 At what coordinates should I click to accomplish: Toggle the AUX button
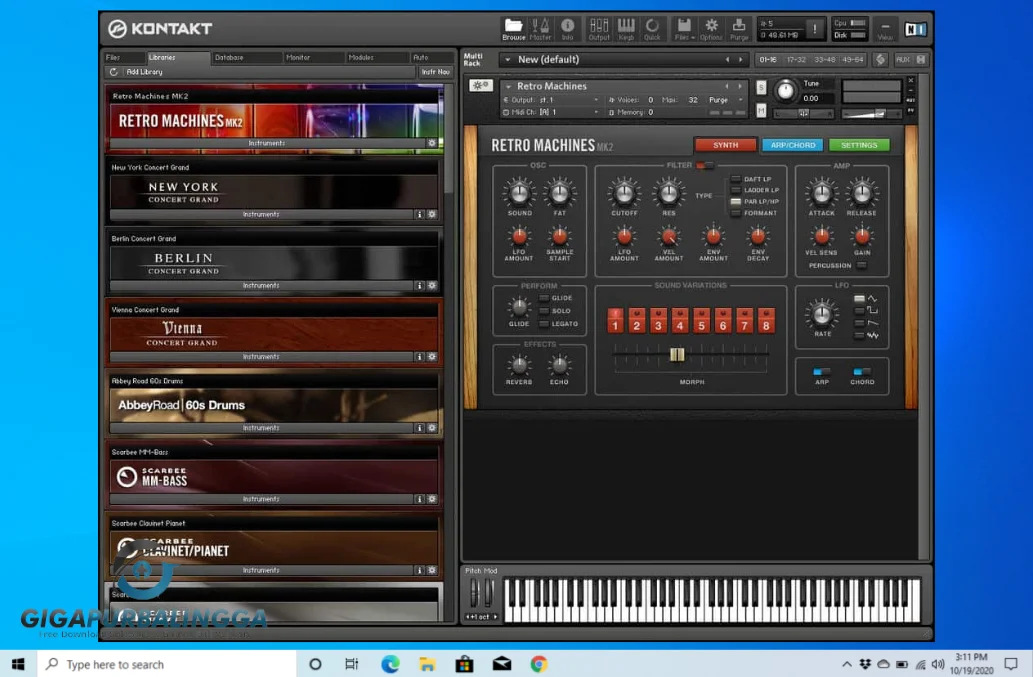click(903, 59)
